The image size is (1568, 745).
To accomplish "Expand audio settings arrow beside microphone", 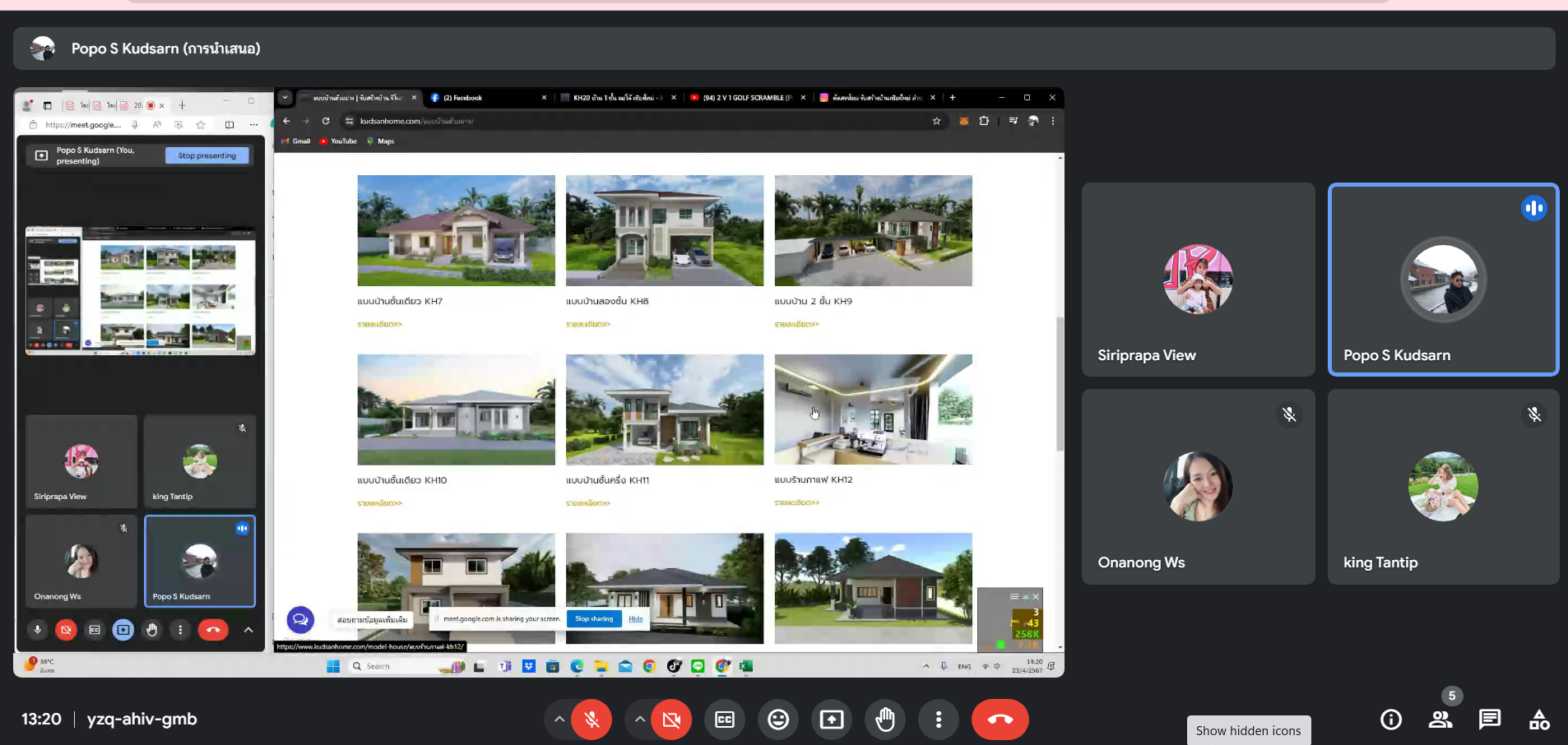I will (x=559, y=720).
